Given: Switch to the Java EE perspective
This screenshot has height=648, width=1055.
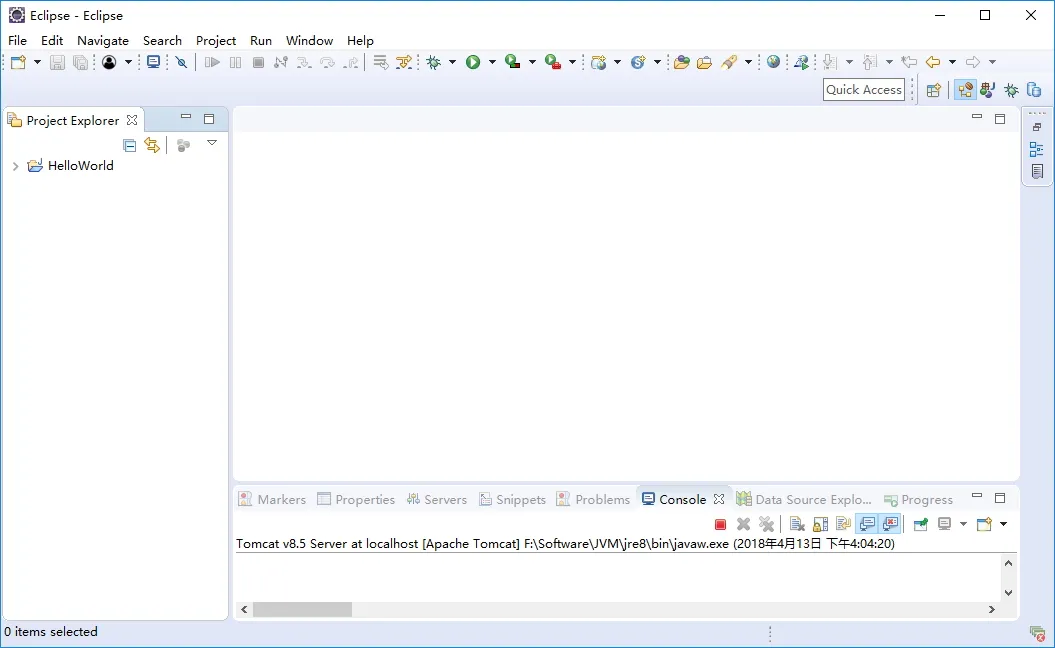Looking at the screenshot, I should [x=965, y=90].
